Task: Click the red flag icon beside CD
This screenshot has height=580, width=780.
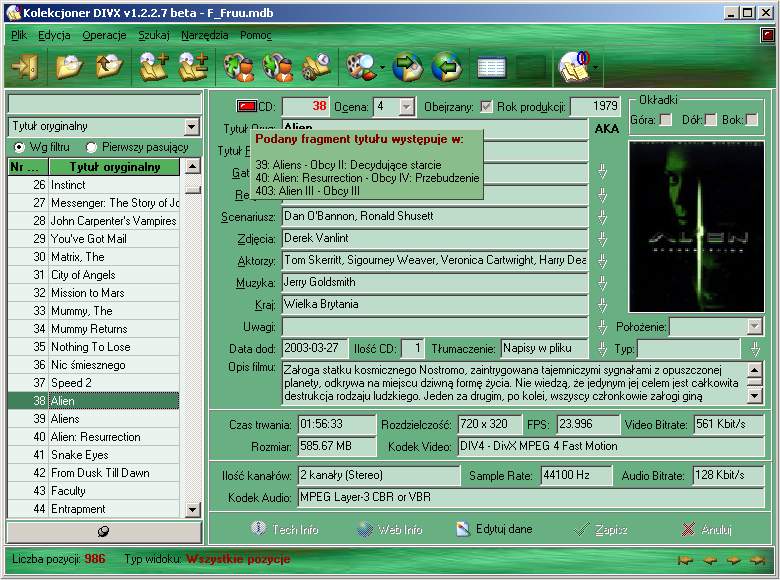Action: click(x=246, y=106)
